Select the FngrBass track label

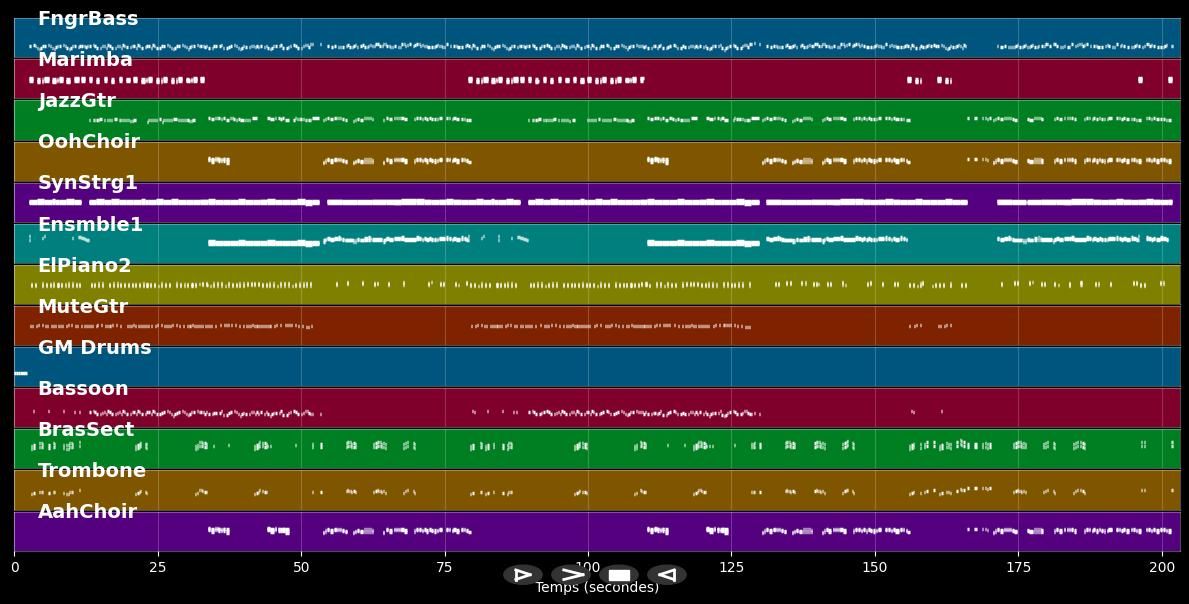click(x=88, y=19)
